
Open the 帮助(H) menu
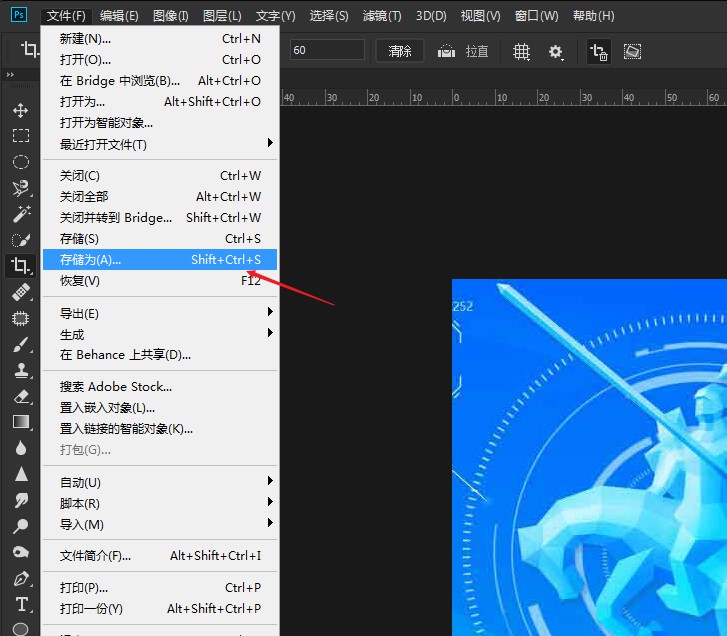tap(593, 16)
